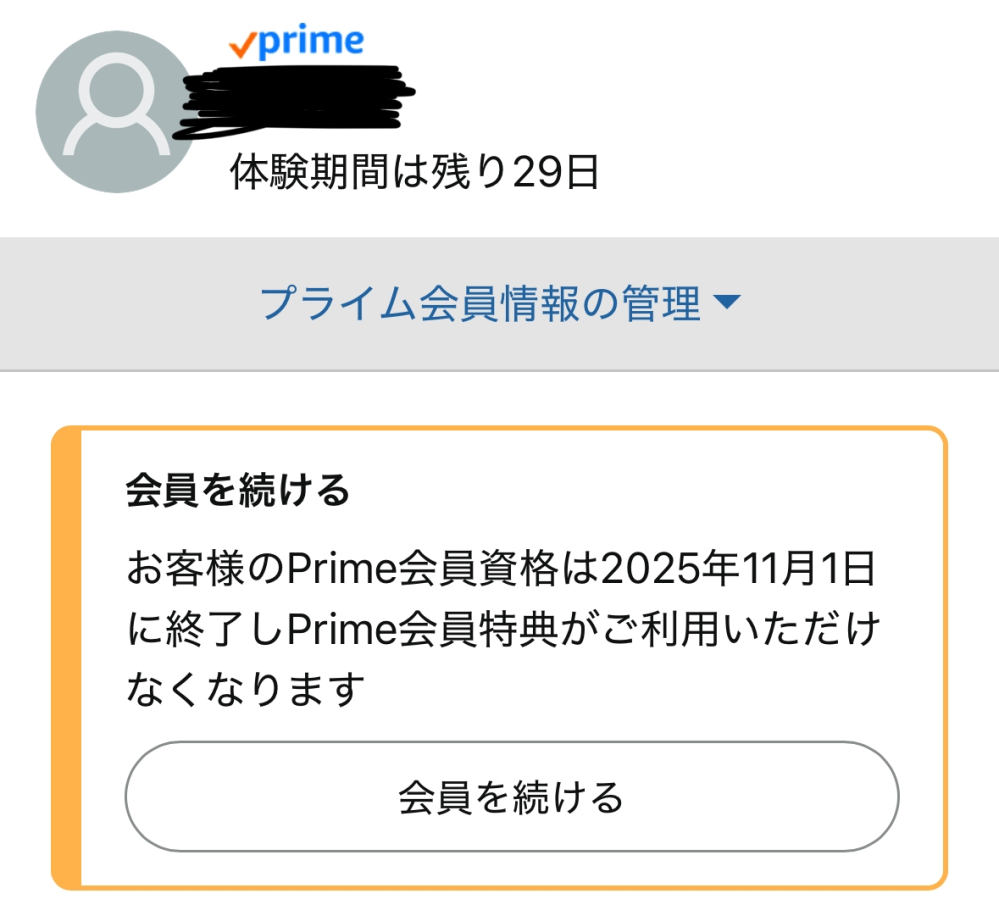
Task: Click the なくなります line in notice
Action: coord(243,689)
